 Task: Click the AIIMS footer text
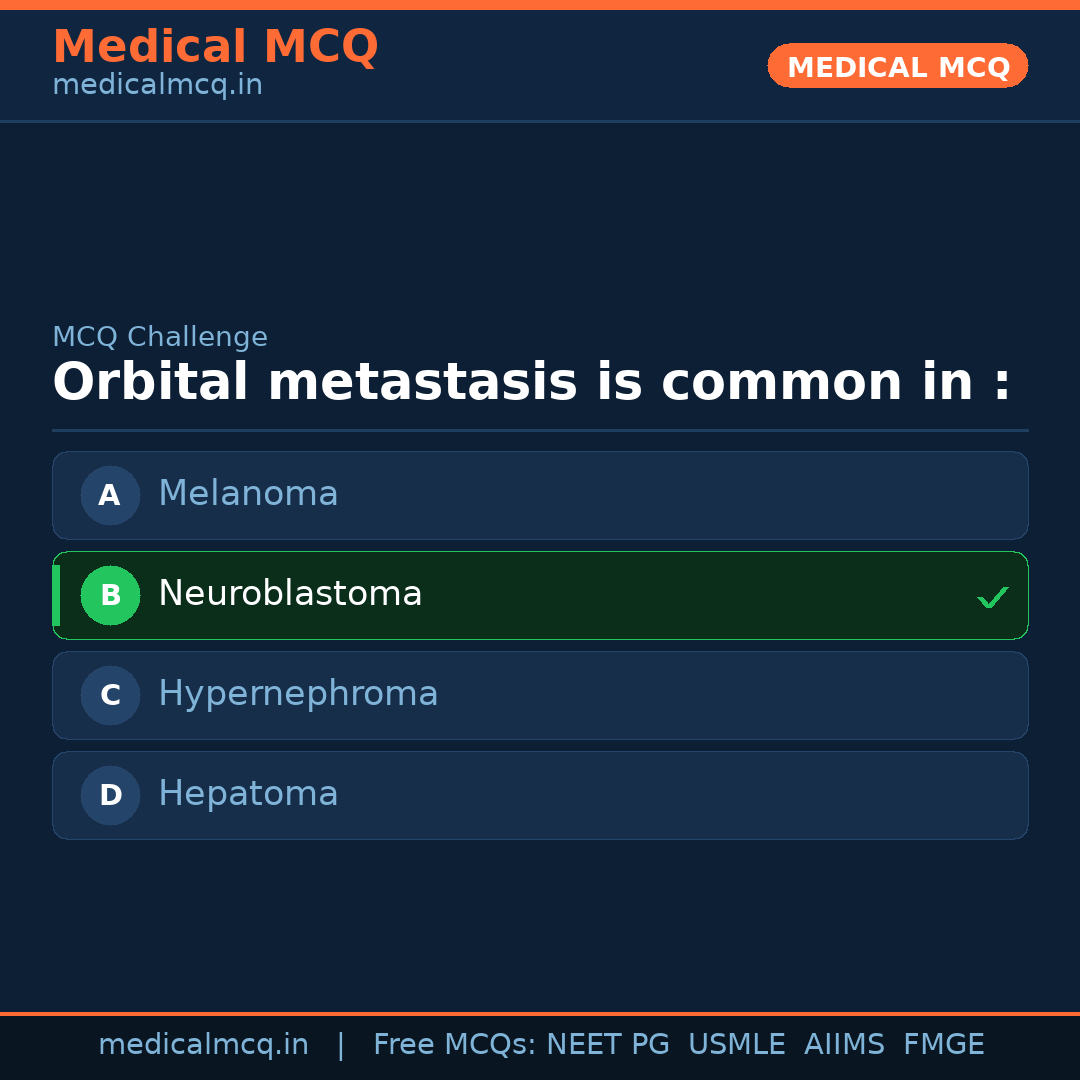coord(844,1045)
